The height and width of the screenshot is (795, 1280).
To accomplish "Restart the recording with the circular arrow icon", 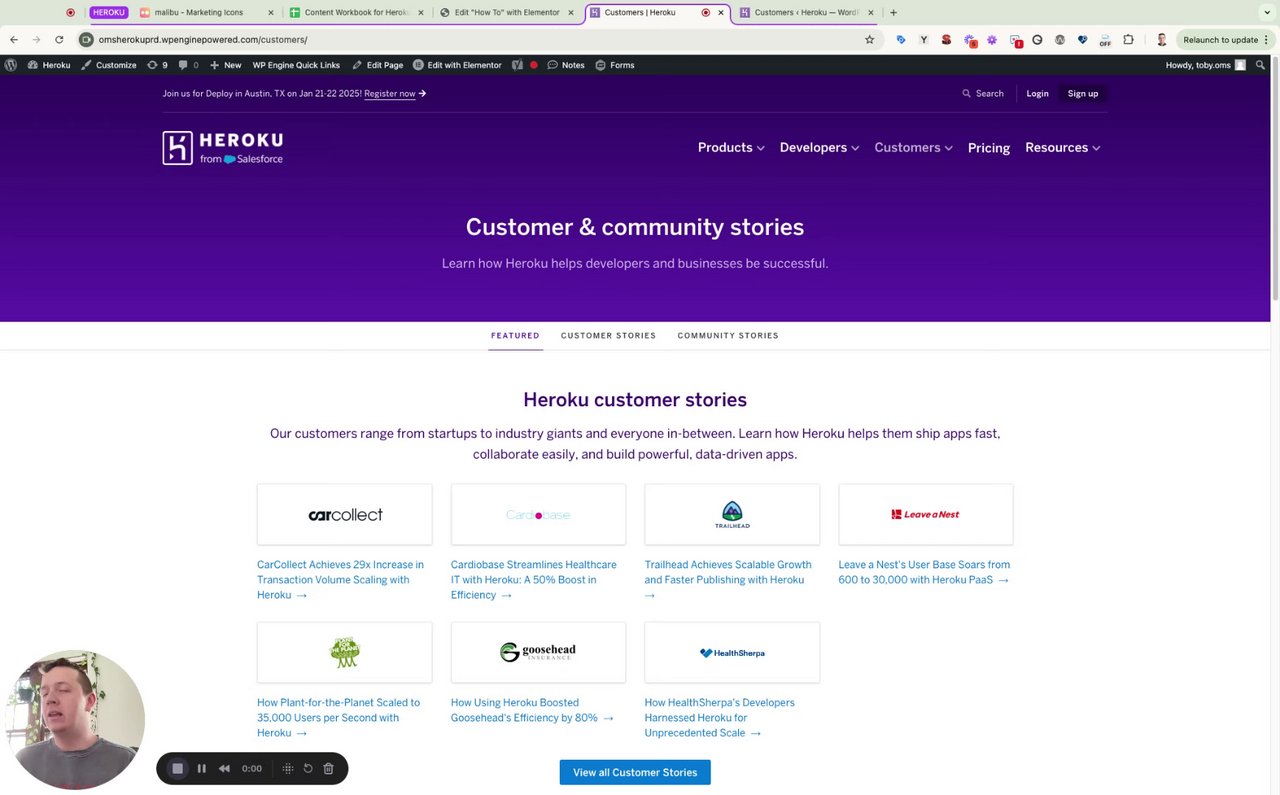I will [x=308, y=768].
